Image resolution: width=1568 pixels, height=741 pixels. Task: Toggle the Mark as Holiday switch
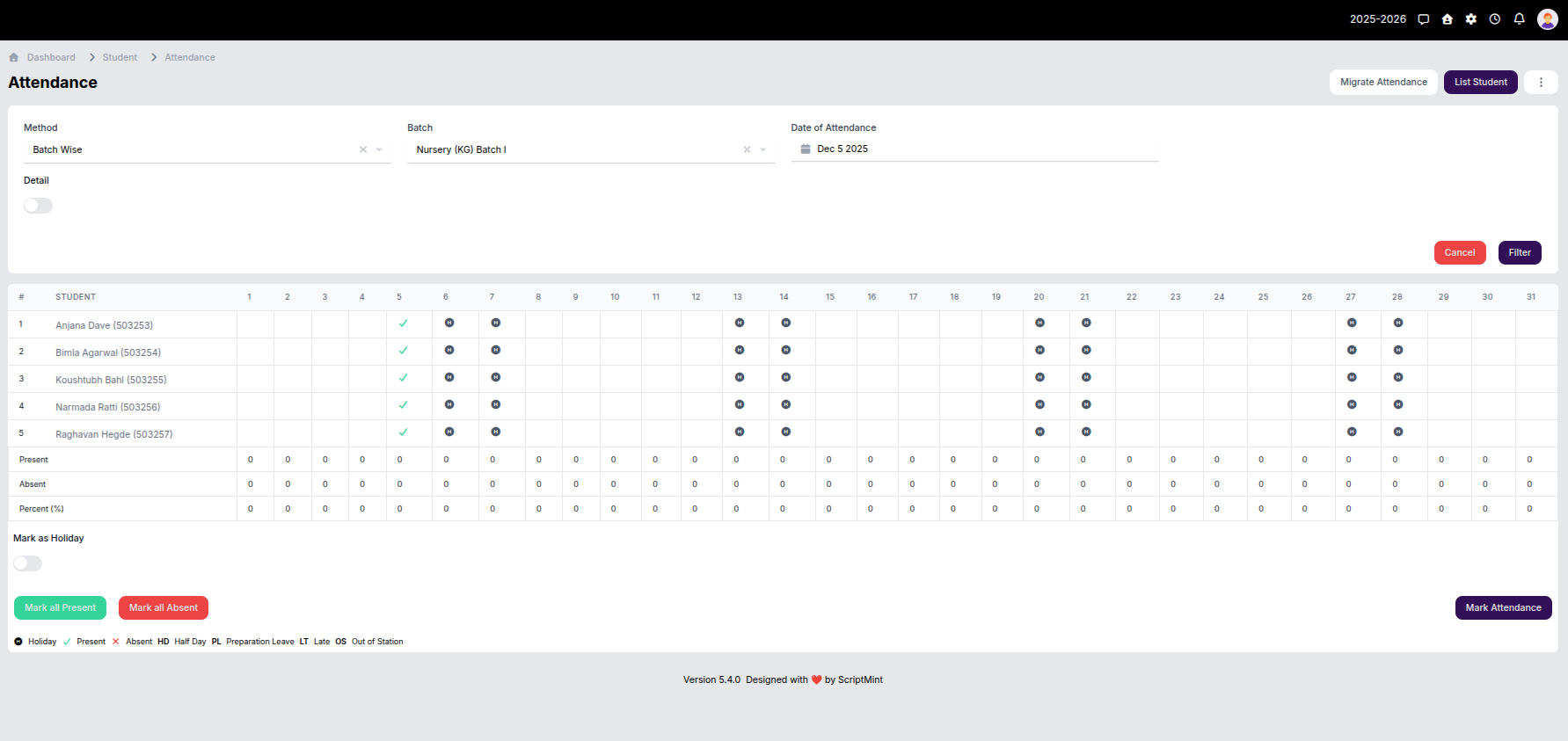point(27,563)
